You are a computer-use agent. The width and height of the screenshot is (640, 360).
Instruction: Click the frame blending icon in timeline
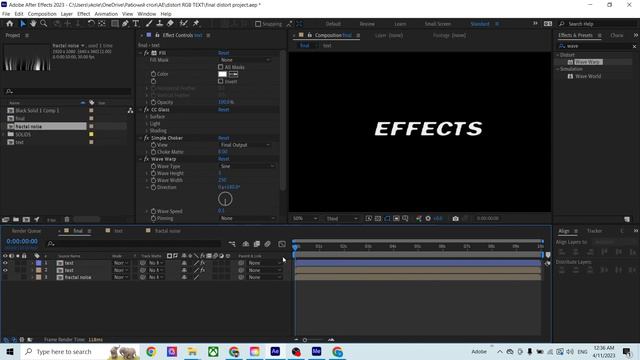(x=257, y=244)
